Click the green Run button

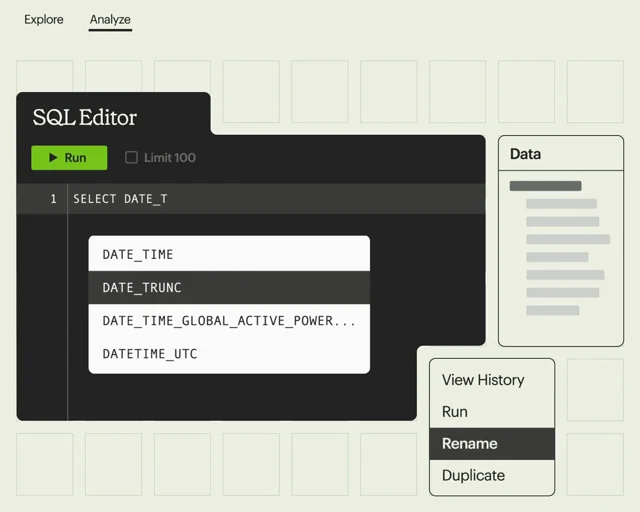(69, 158)
